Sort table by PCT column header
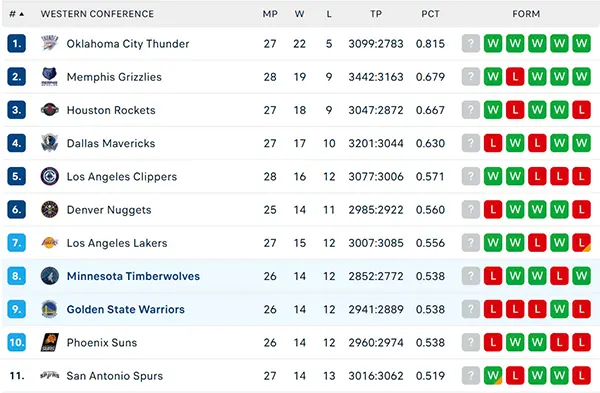This screenshot has width=600, height=393. (x=430, y=14)
